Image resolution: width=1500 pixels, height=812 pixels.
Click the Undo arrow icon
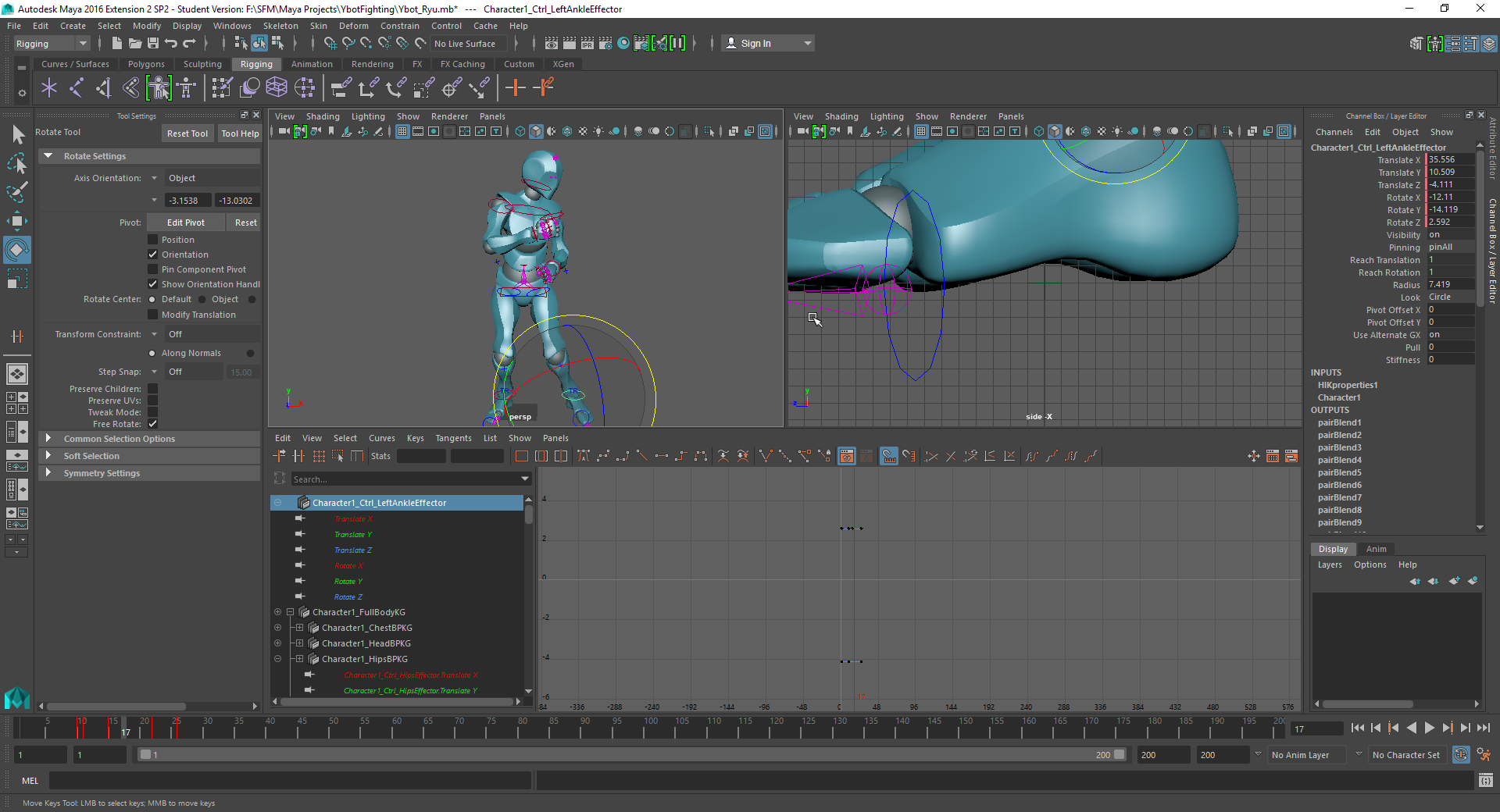click(171, 43)
